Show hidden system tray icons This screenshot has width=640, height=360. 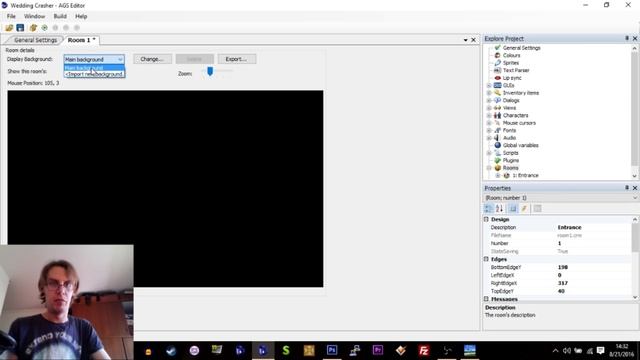click(x=556, y=351)
